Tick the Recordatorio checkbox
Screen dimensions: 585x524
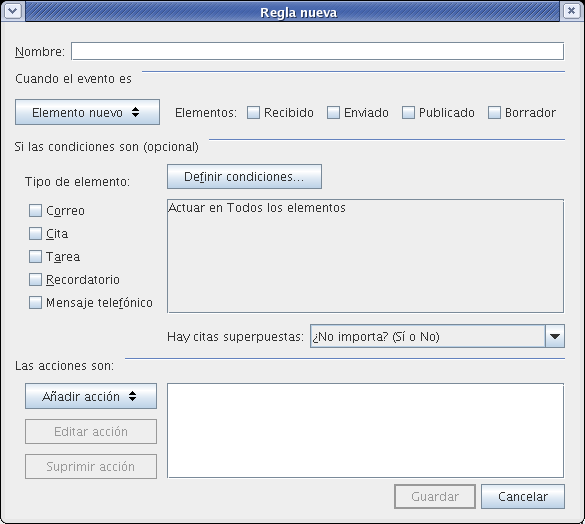pos(35,280)
